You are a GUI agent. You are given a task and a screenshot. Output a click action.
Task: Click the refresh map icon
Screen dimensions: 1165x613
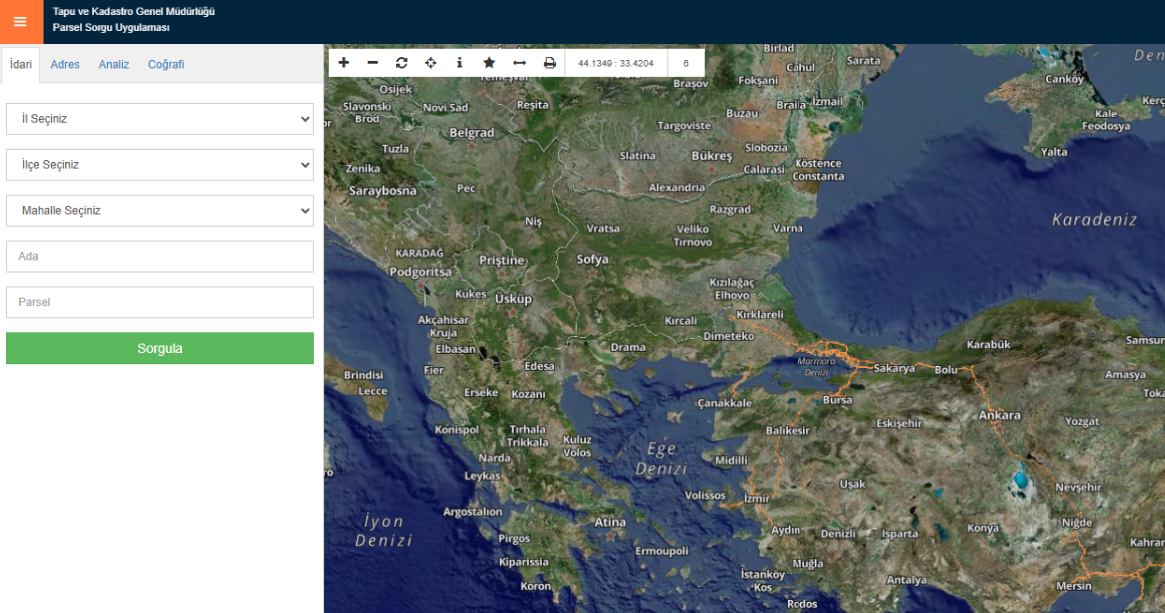401,63
